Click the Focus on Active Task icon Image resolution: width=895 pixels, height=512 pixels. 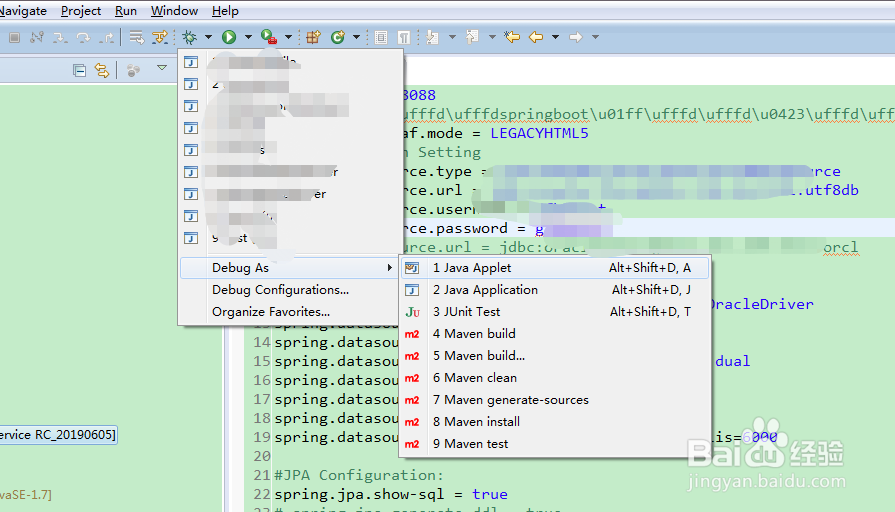pyautogui.click(x=134, y=70)
